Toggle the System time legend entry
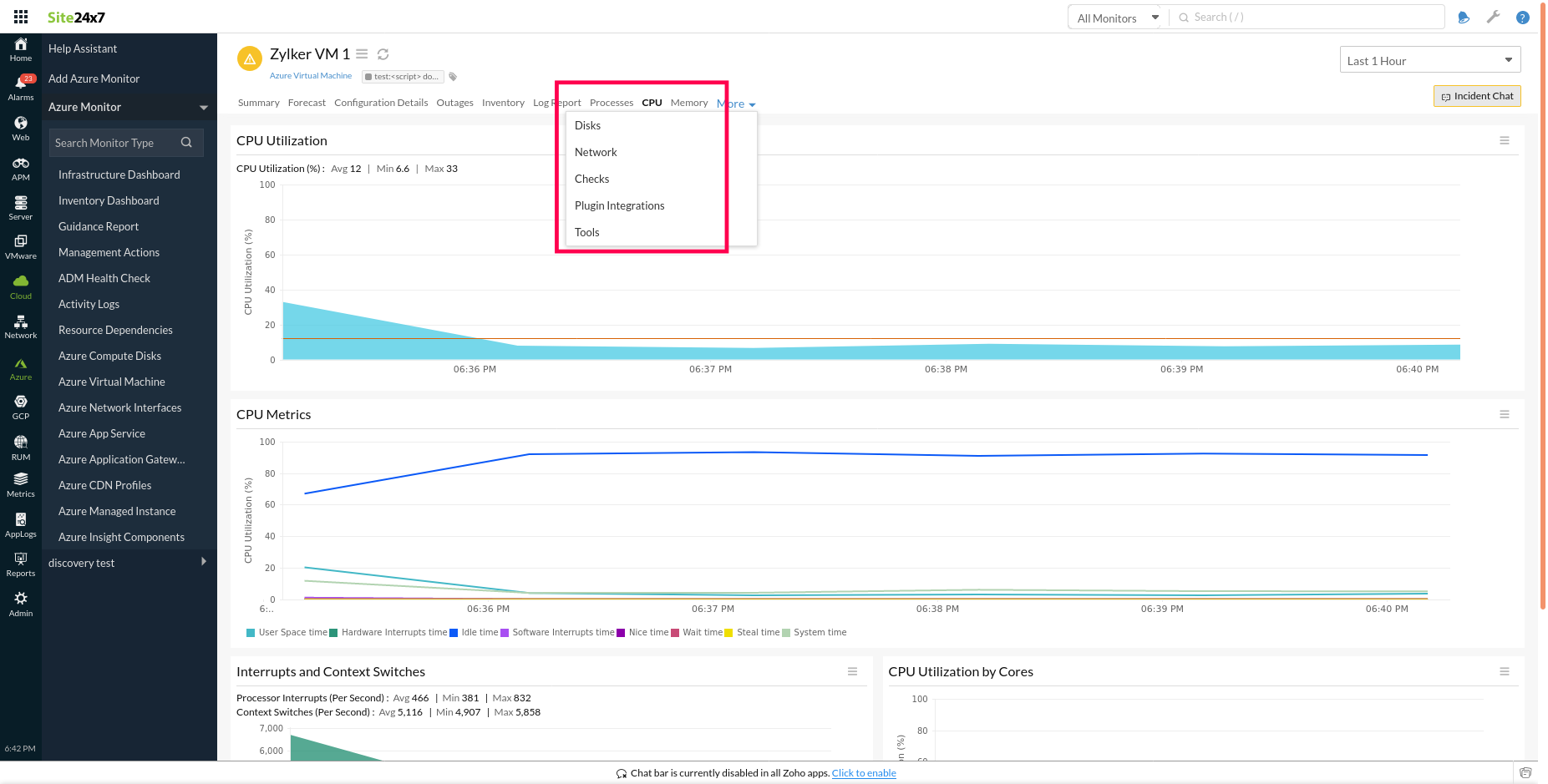This screenshot has width=1548, height=784. coord(820,632)
